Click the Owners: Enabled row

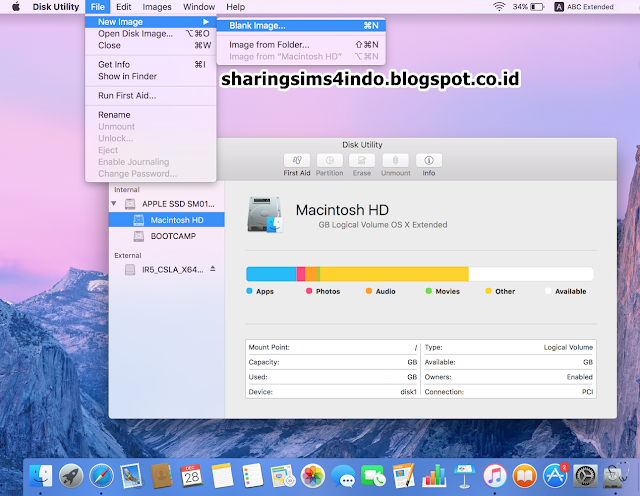(509, 377)
